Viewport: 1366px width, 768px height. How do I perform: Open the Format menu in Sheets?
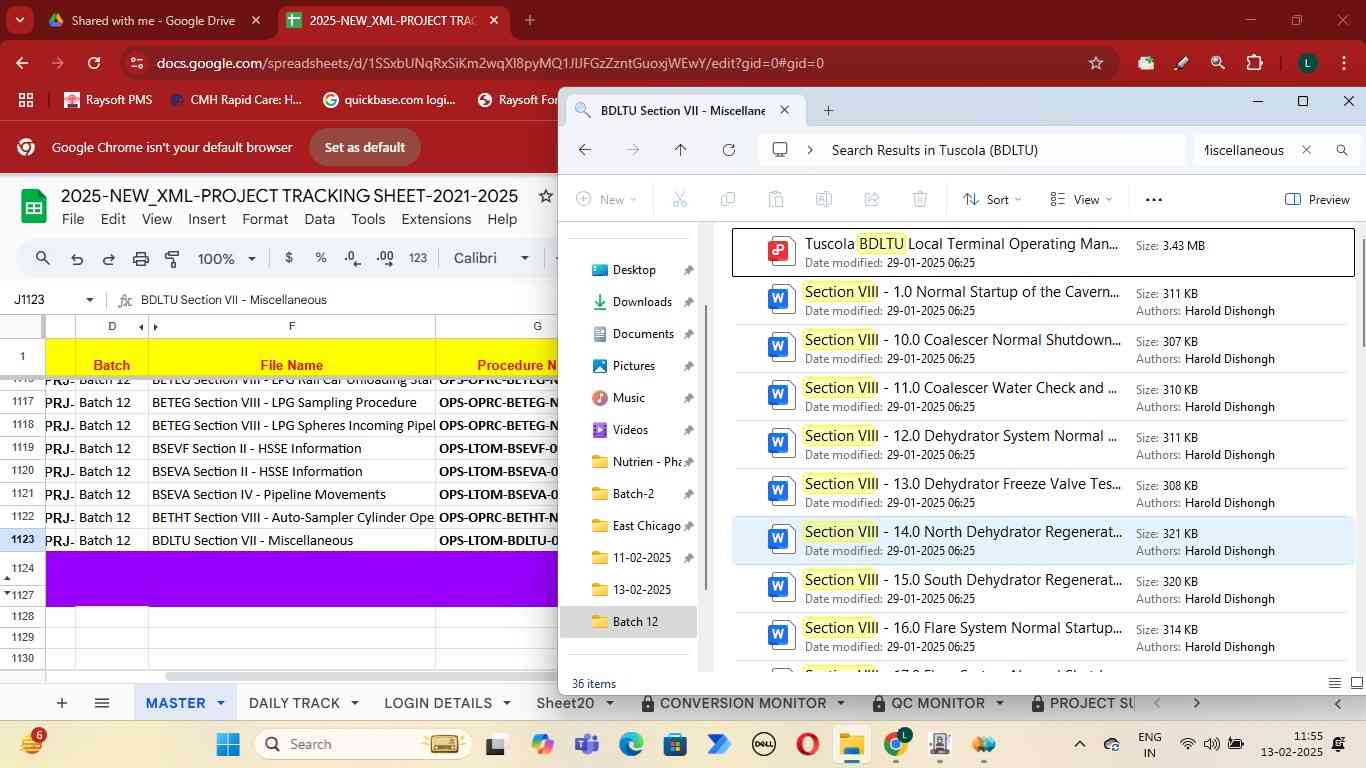265,219
